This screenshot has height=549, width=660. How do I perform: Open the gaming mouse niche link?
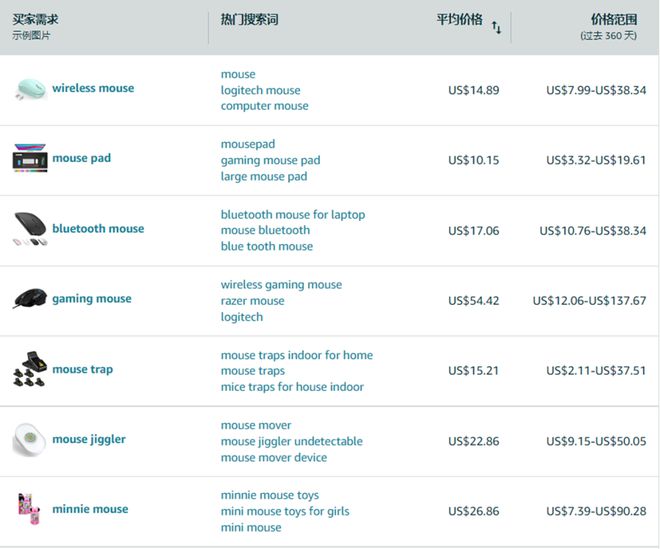91,298
